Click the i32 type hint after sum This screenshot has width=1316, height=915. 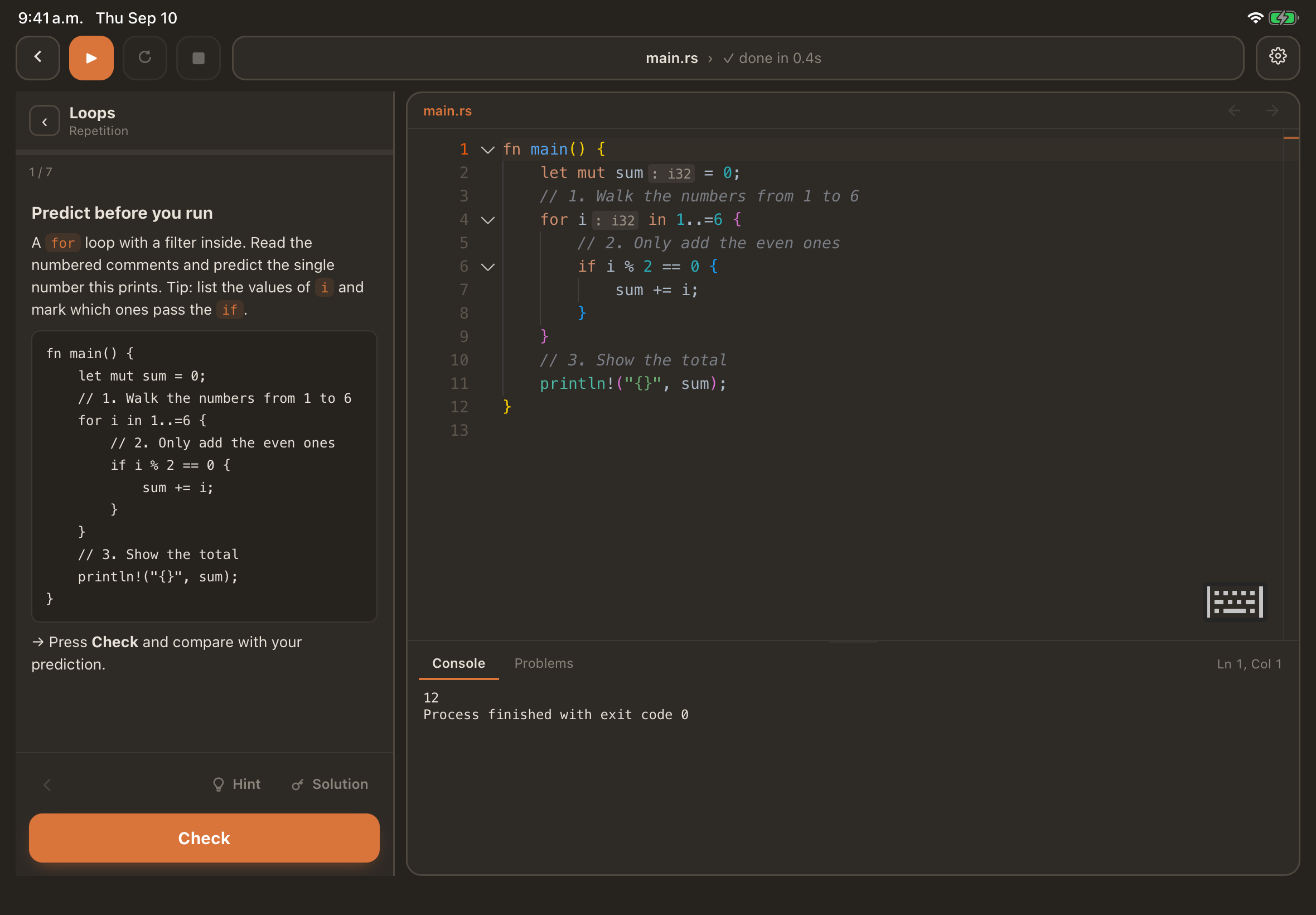[671, 173]
